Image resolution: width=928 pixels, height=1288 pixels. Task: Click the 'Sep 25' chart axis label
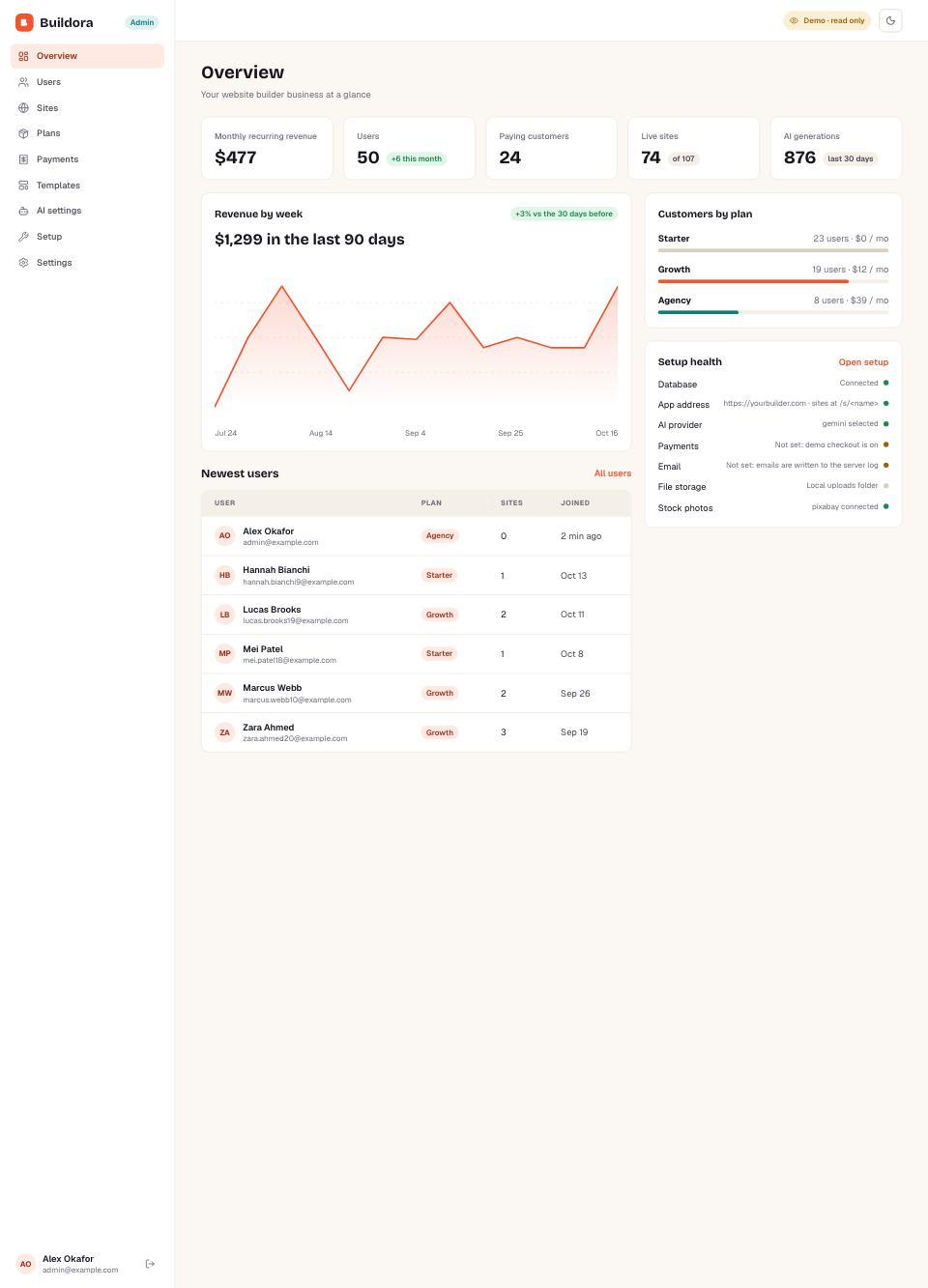[510, 433]
